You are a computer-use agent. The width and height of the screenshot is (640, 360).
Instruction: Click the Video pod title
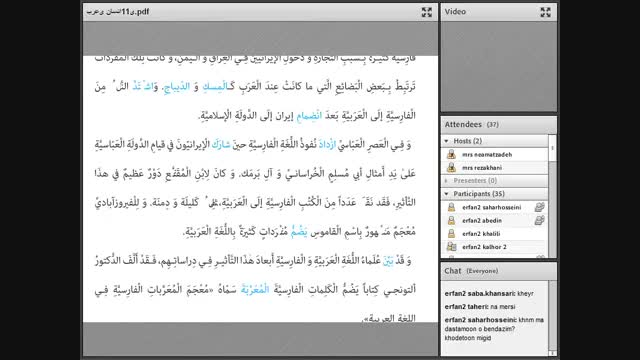[455, 12]
